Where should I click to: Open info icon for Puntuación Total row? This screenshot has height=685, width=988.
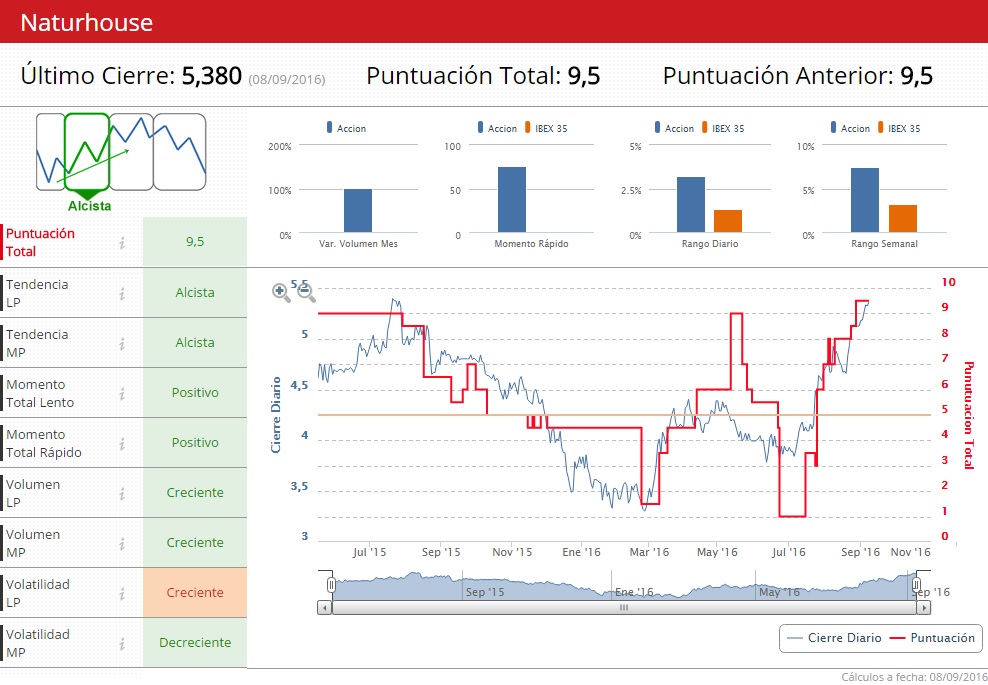coord(122,242)
